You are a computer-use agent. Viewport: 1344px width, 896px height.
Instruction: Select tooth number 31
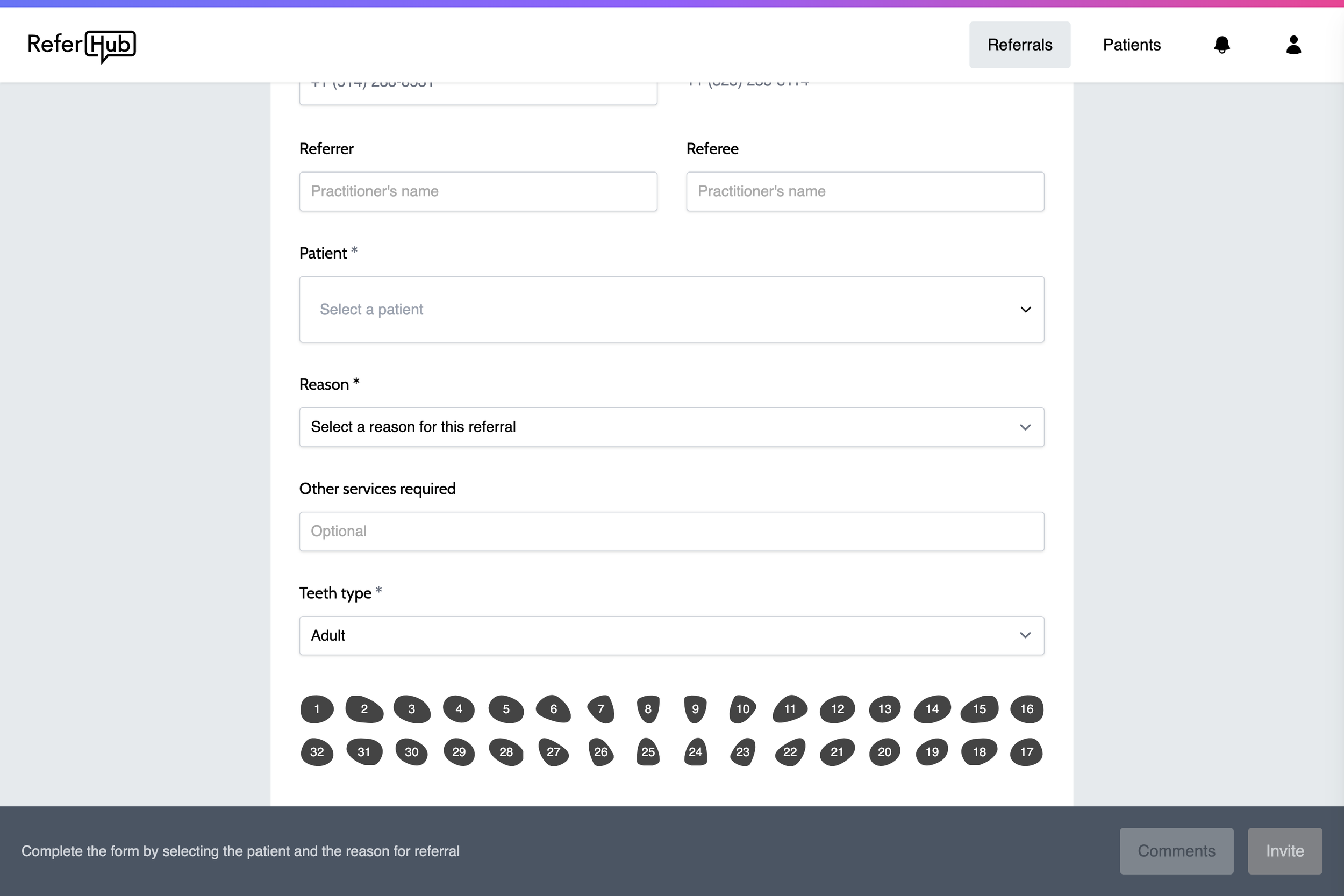(x=364, y=752)
